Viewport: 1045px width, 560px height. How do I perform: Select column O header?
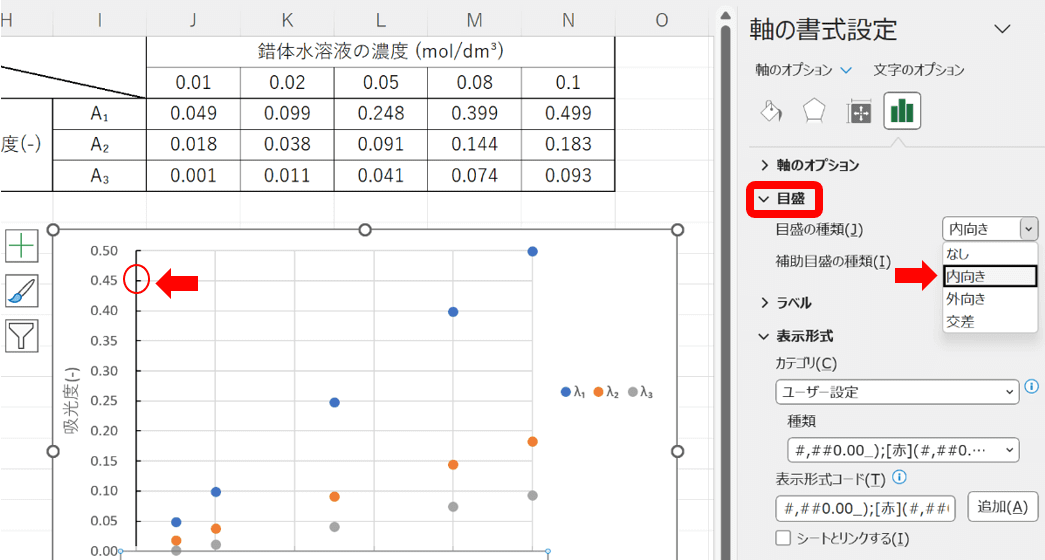tap(662, 20)
